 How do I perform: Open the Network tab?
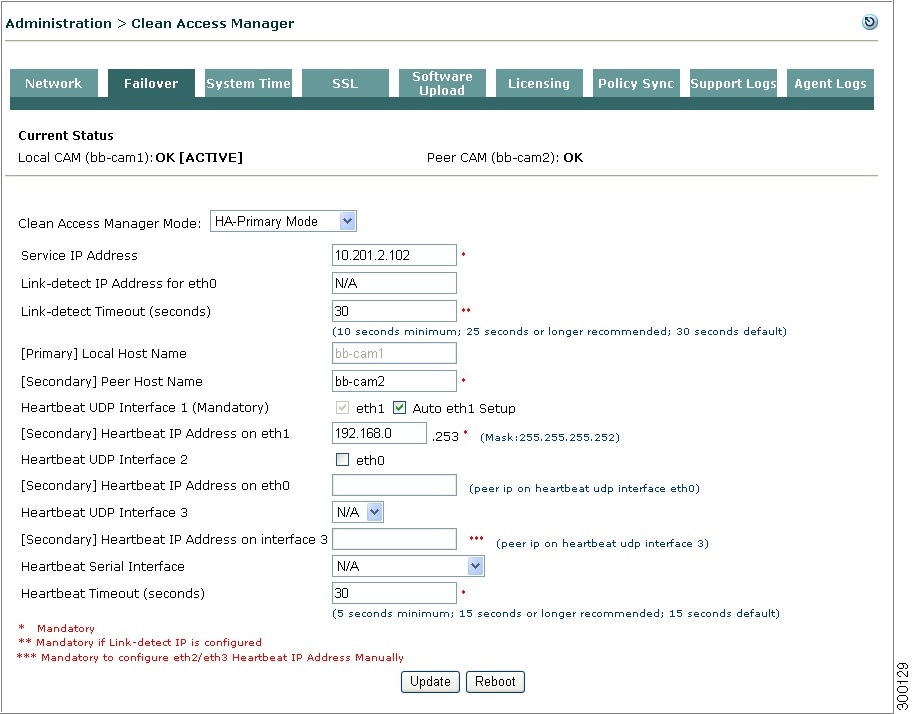click(54, 83)
